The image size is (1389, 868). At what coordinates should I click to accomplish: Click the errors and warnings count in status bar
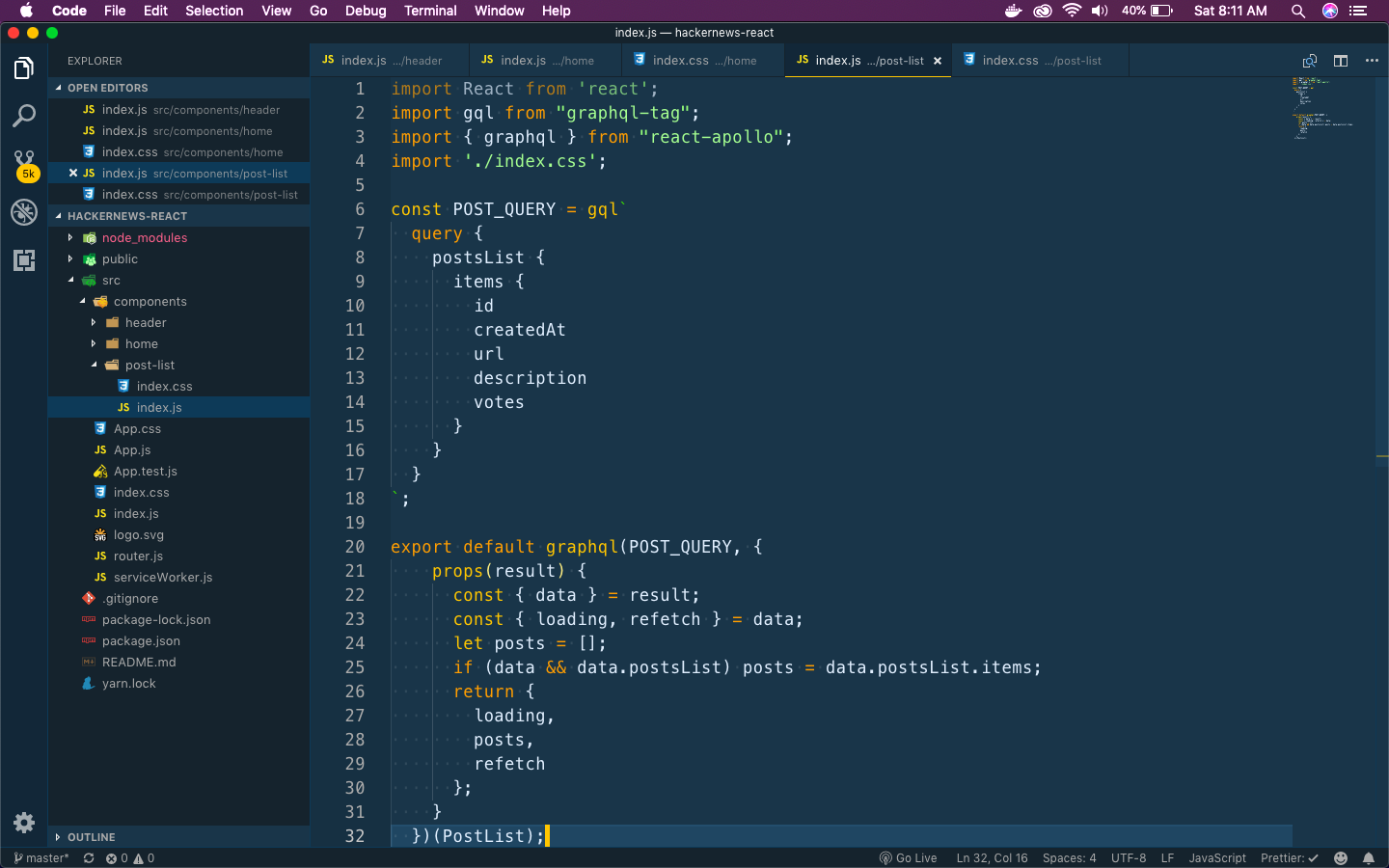point(130,858)
